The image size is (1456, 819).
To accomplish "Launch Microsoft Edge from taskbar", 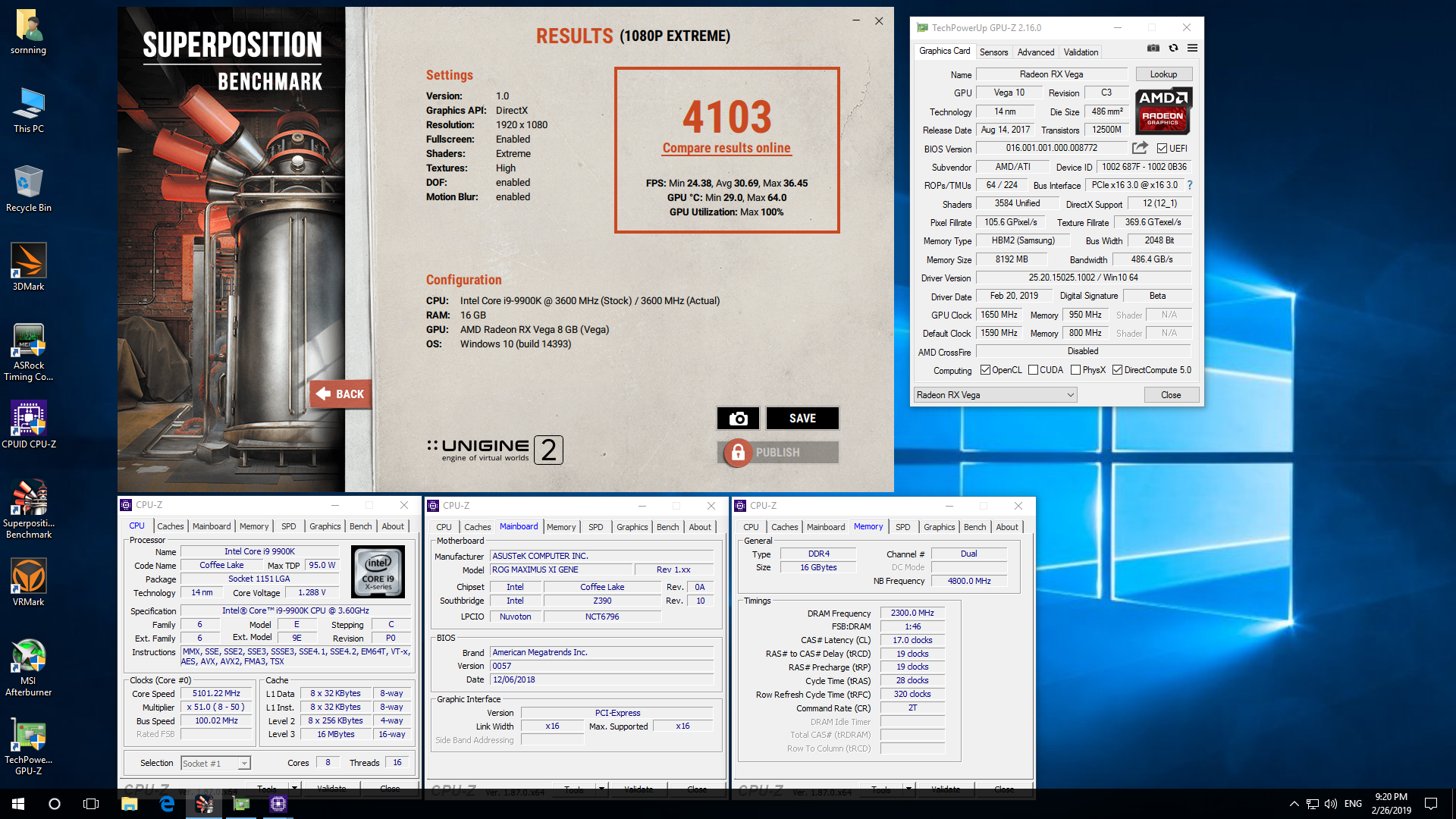I will (167, 804).
